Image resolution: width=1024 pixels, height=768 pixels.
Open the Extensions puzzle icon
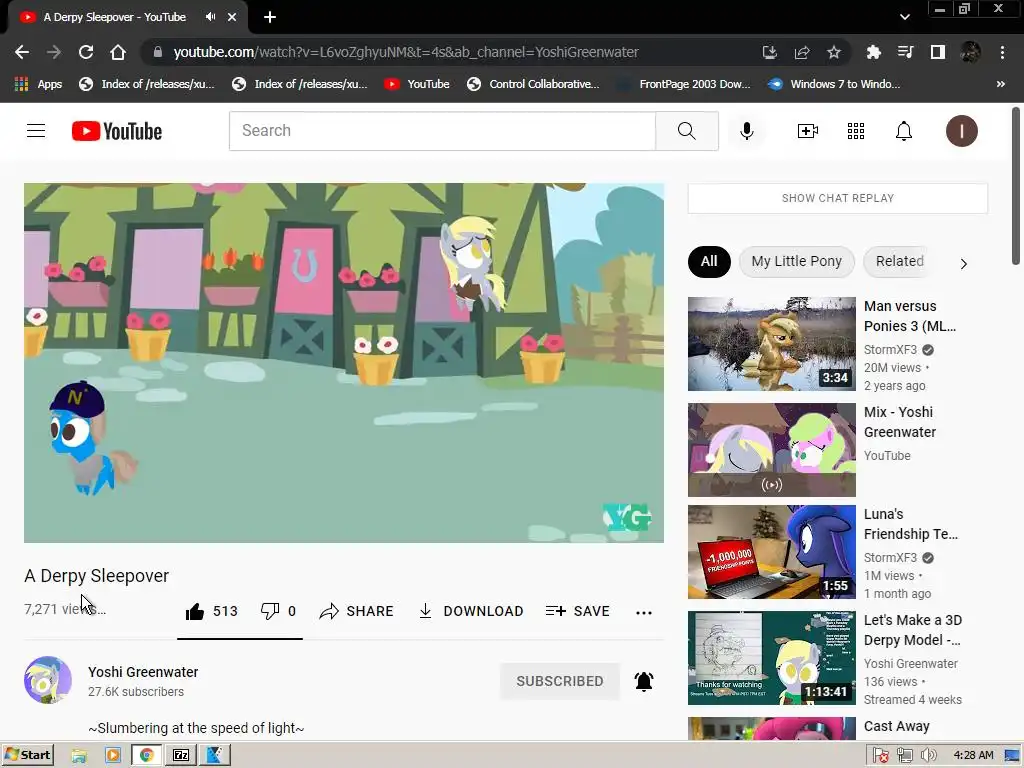(x=873, y=52)
